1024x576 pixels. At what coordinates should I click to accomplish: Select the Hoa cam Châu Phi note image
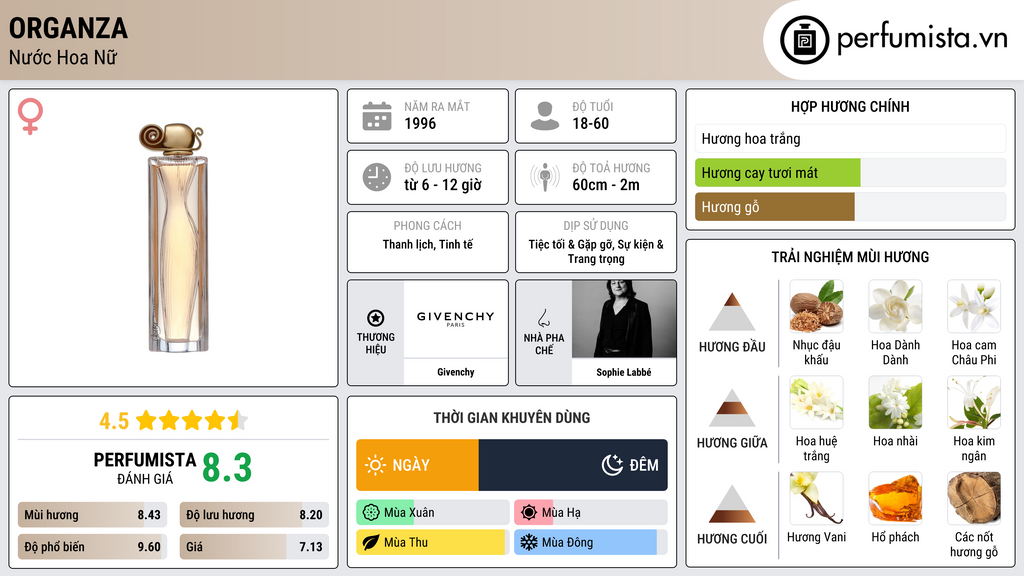tap(974, 307)
